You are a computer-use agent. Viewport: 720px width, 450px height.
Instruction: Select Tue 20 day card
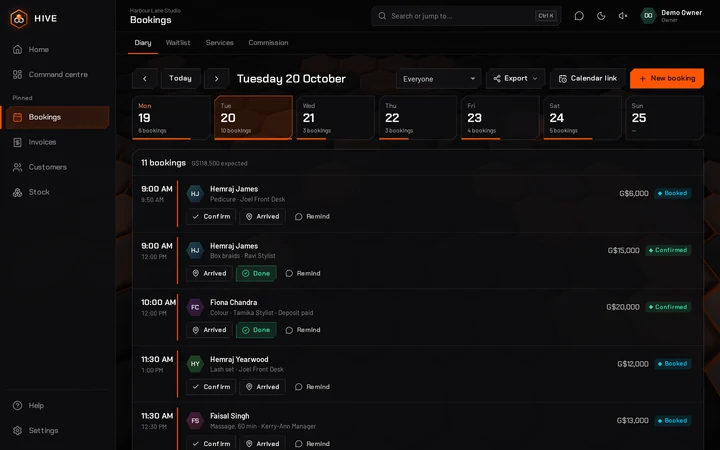(253, 118)
